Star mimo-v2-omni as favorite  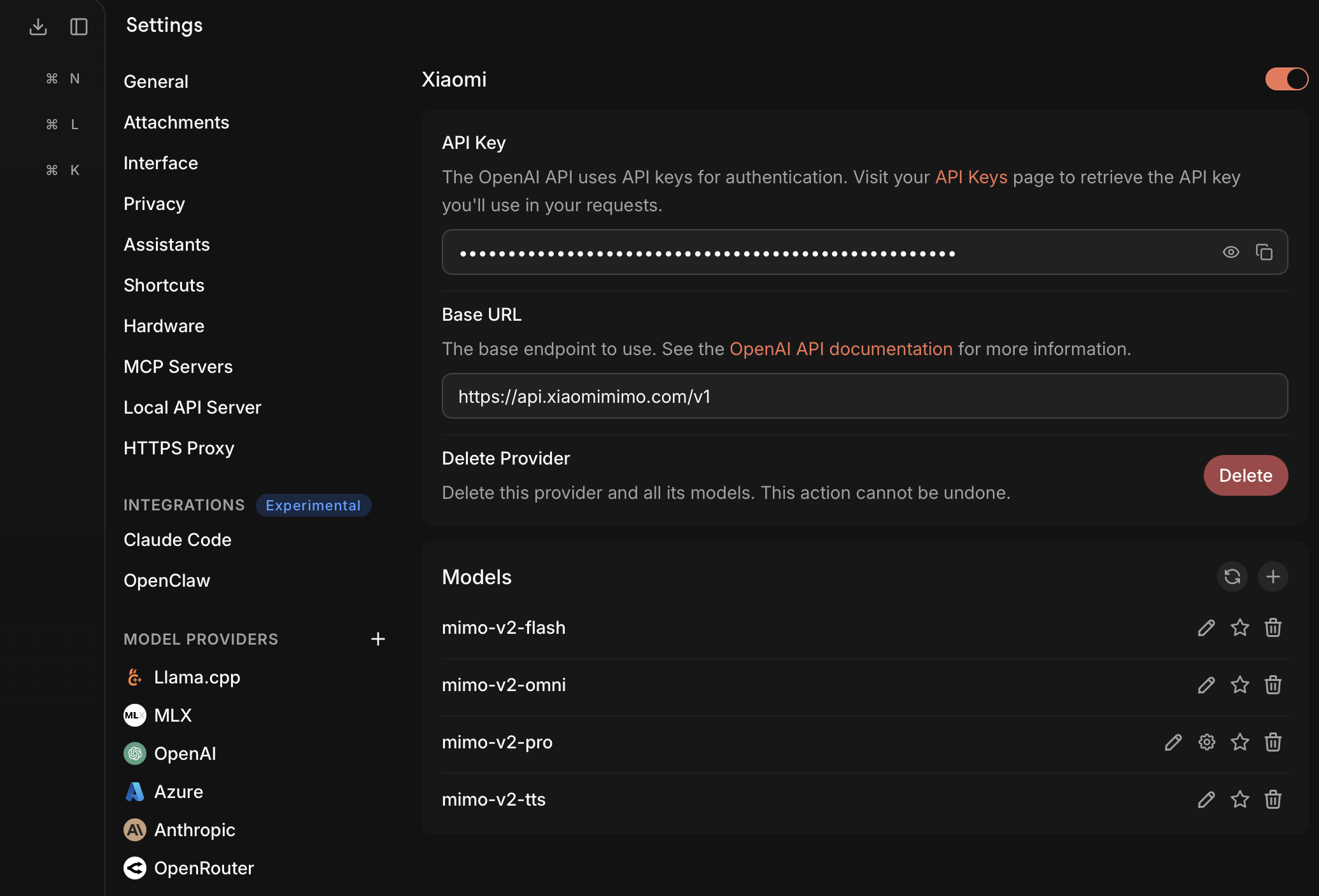tap(1239, 685)
